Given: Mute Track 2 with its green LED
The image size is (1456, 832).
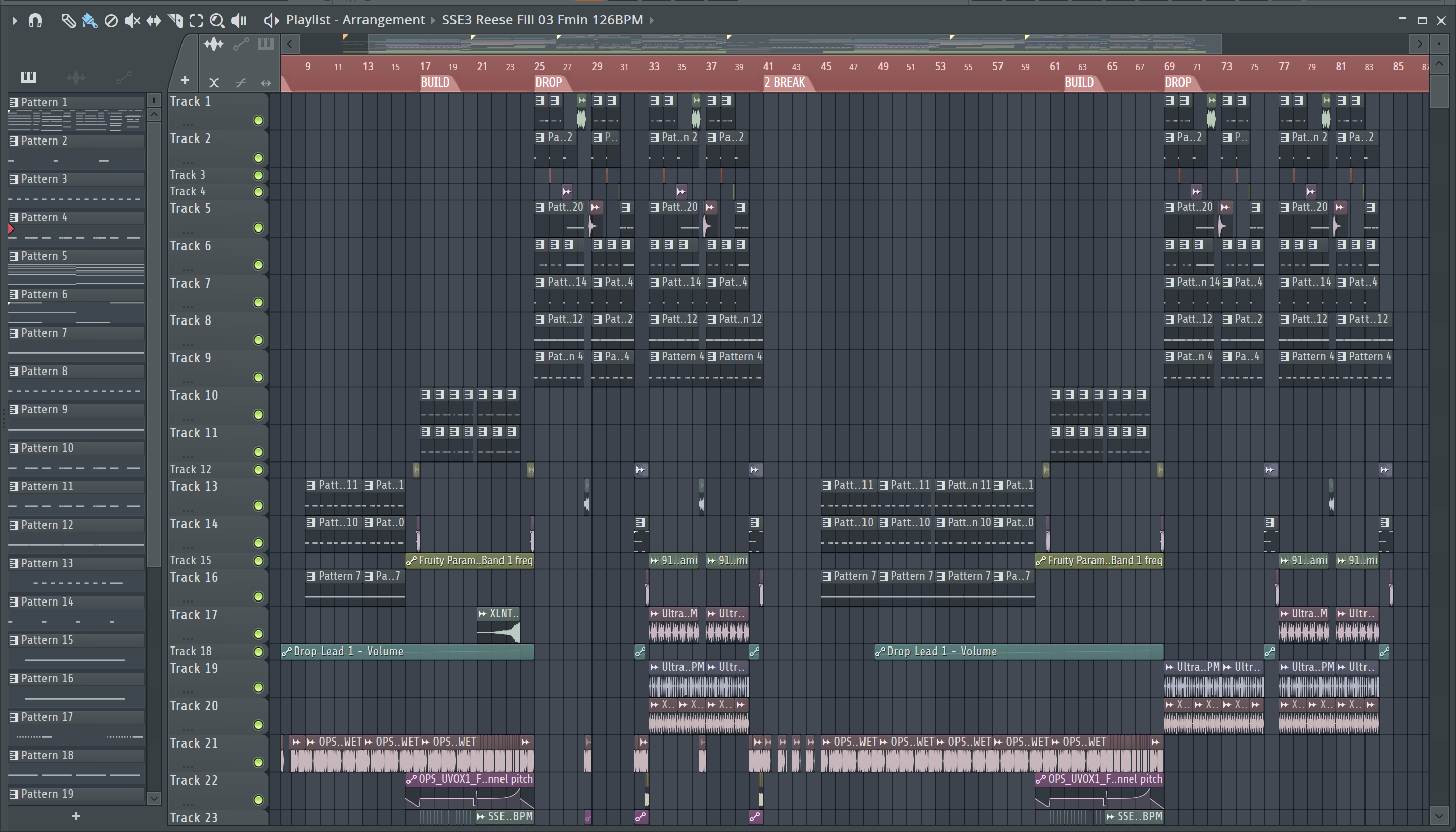Looking at the screenshot, I should (x=258, y=158).
